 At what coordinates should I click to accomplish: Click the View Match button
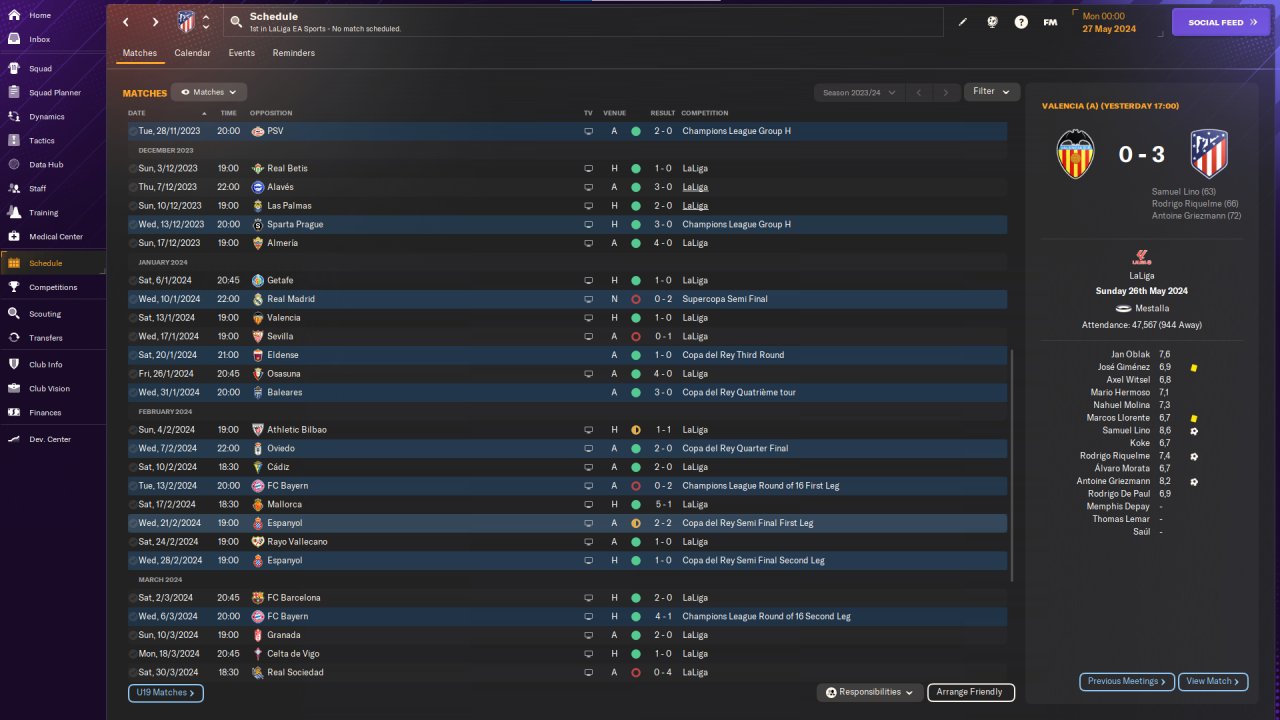pyautogui.click(x=1213, y=681)
